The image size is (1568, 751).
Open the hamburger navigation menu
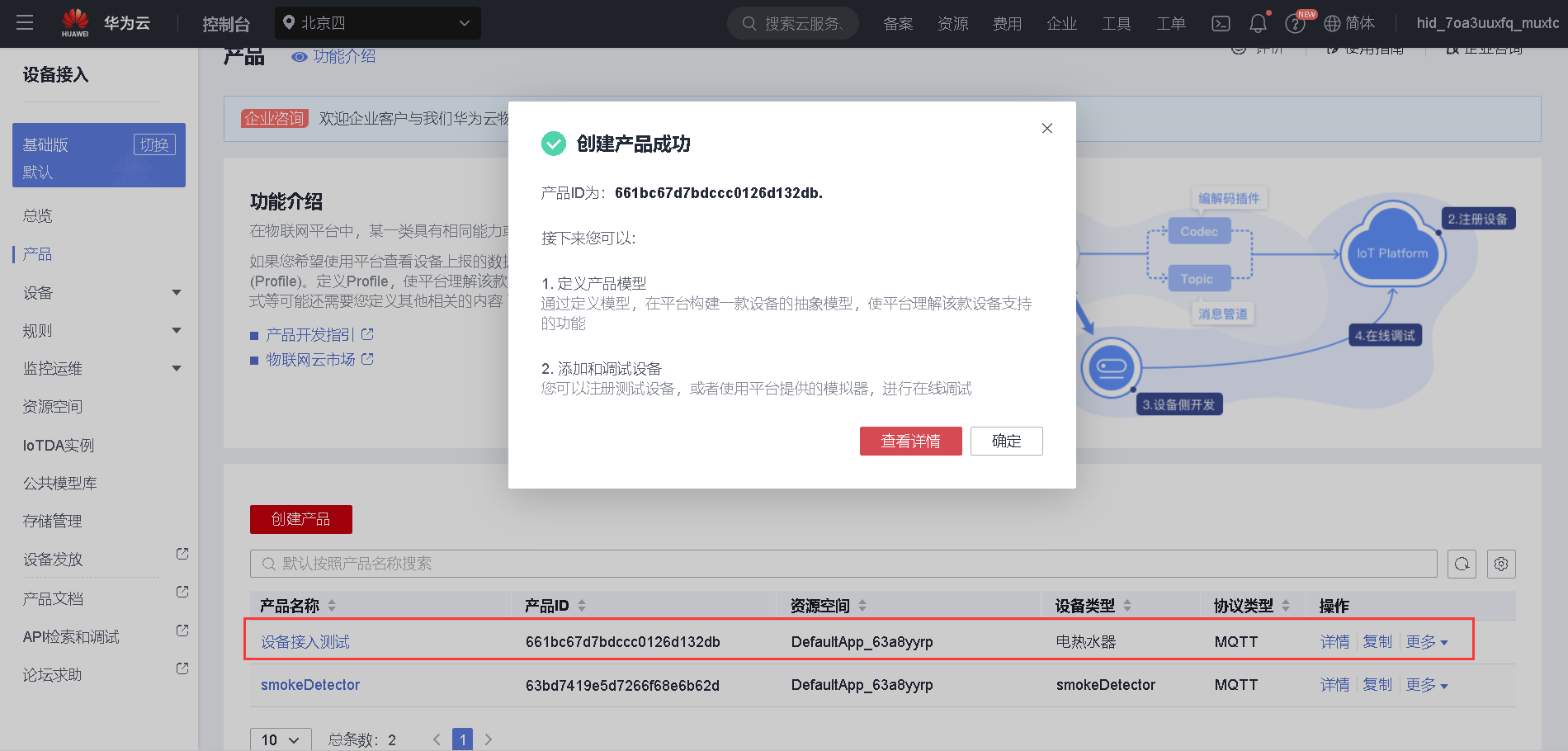coord(25,23)
